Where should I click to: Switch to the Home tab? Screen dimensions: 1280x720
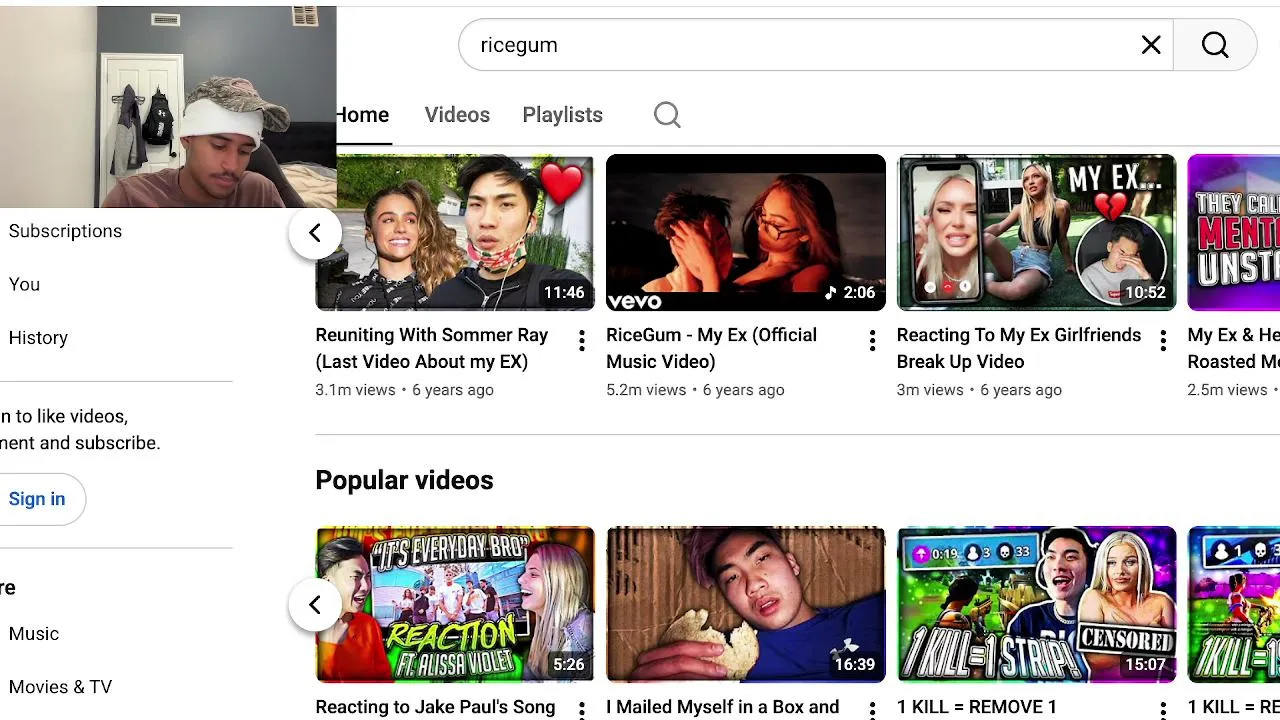362,115
